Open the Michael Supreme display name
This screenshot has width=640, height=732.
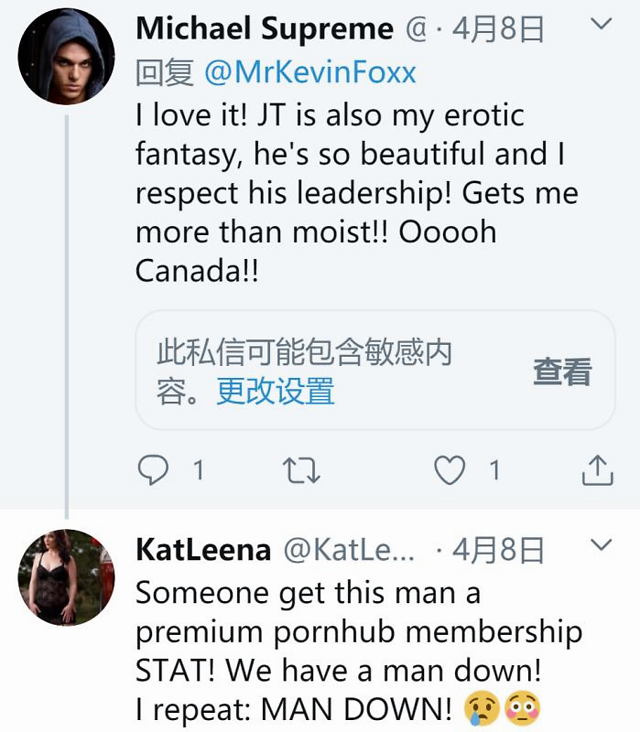point(264,28)
